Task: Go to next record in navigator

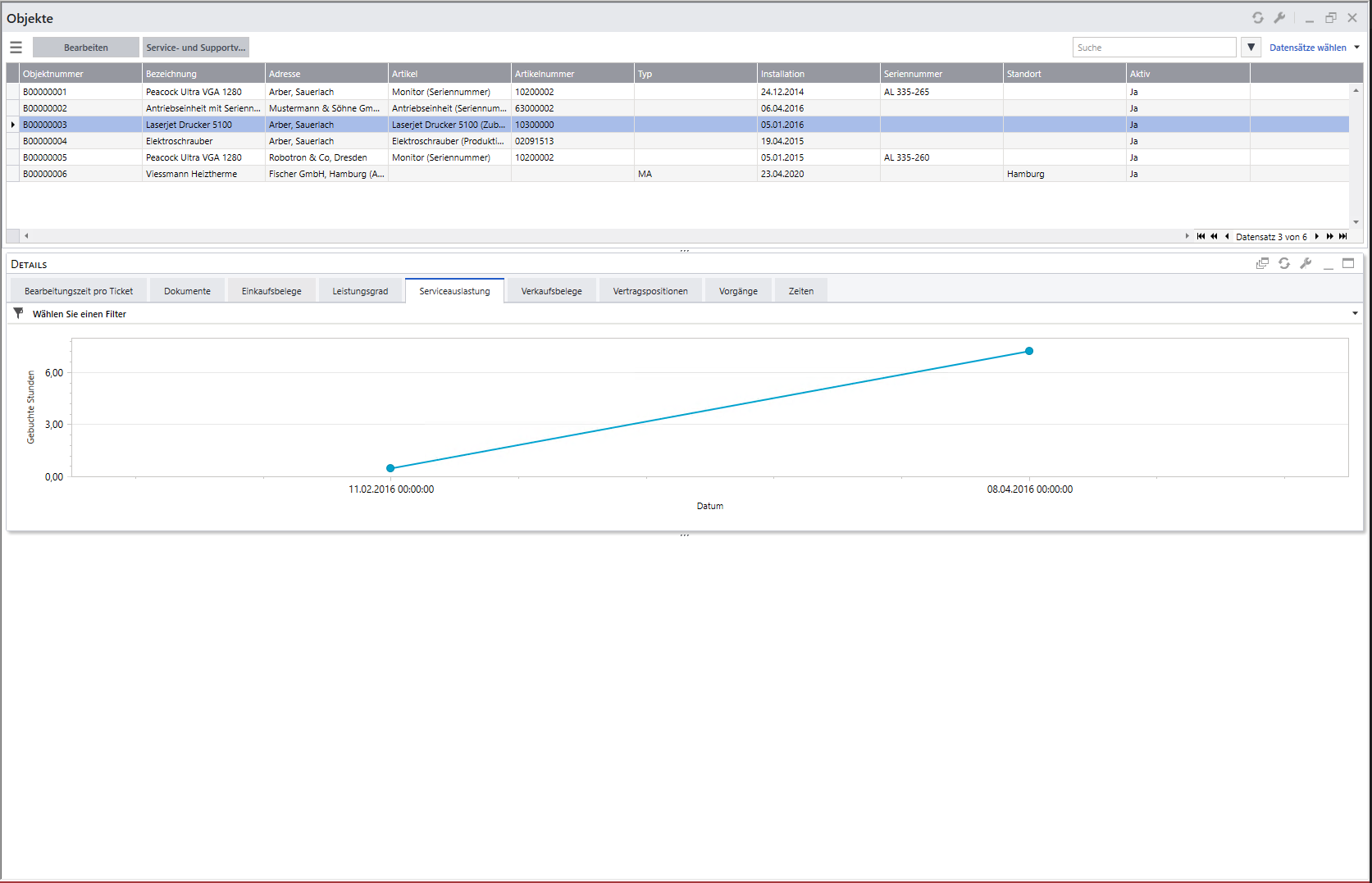Action: coord(1317,236)
